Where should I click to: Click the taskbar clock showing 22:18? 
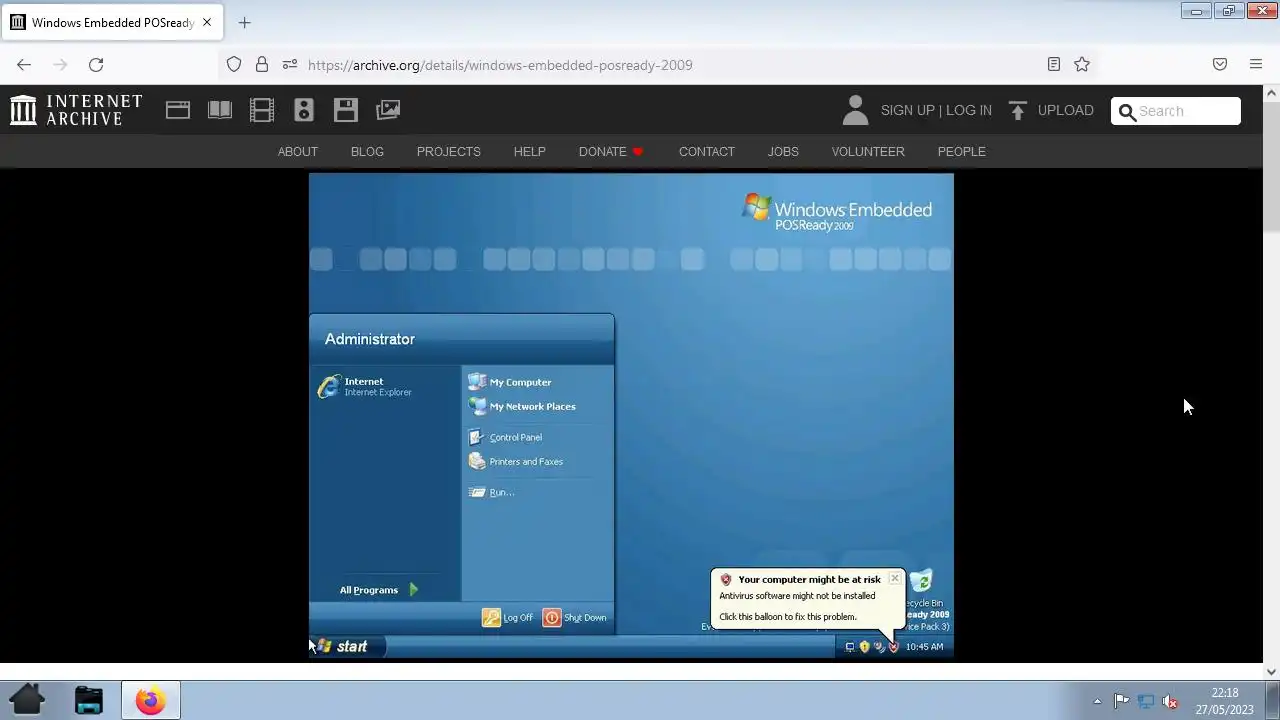(x=1224, y=701)
